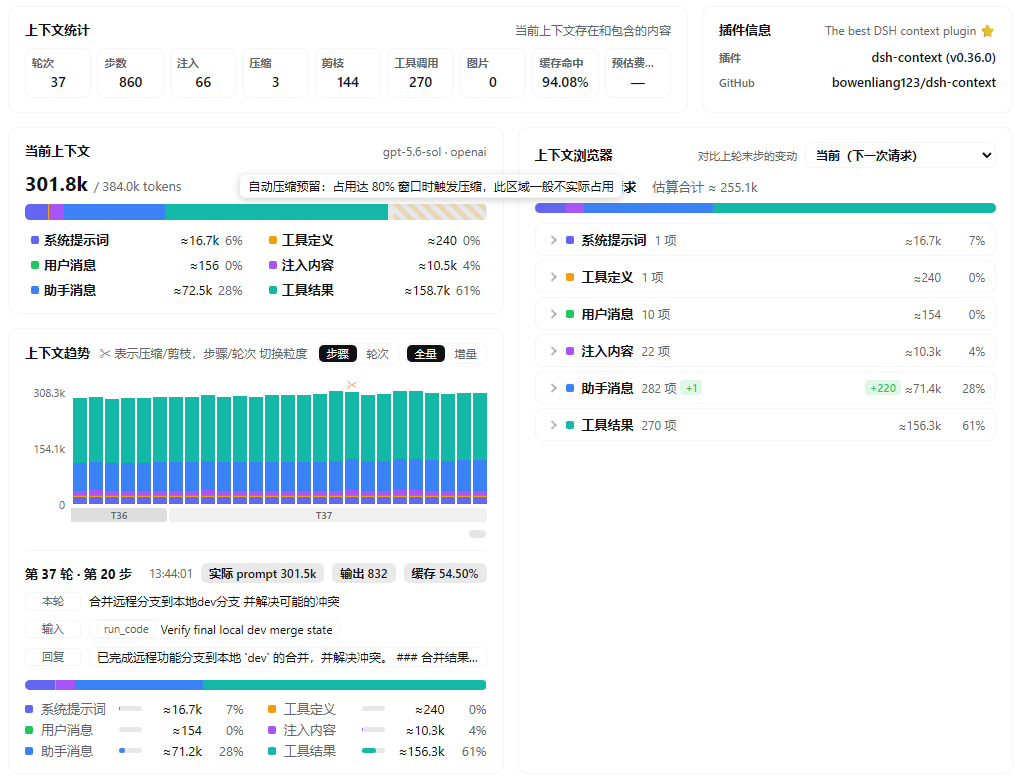The height and width of the screenshot is (782, 1015).
Task: Click the run_code input tag
Action: point(126,629)
